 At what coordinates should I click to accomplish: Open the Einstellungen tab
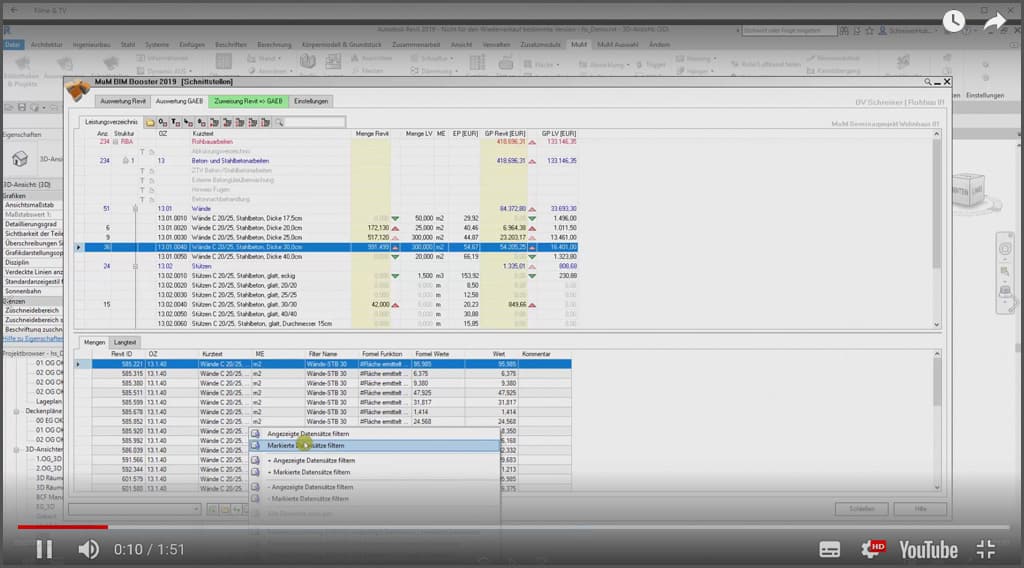[312, 101]
